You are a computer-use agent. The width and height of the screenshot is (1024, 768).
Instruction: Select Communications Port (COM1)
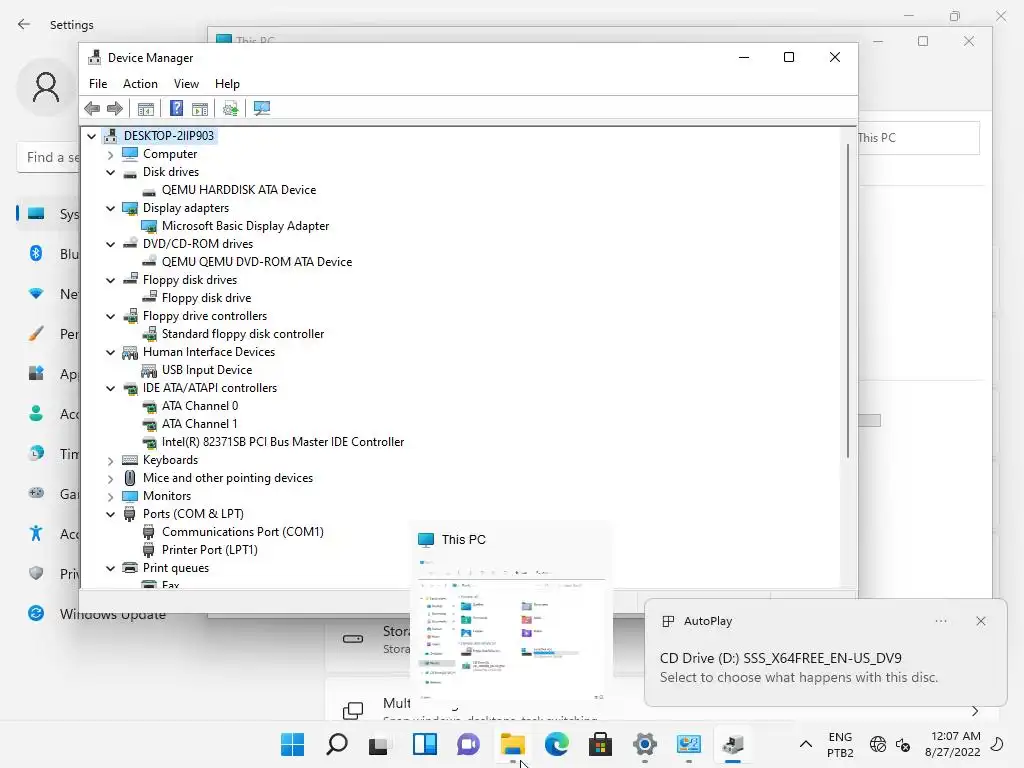pos(243,532)
